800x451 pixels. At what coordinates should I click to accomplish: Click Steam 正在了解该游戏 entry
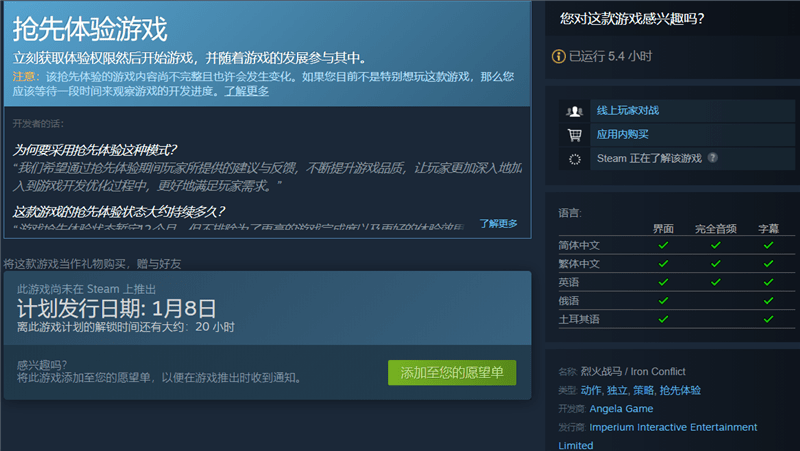[649, 158]
